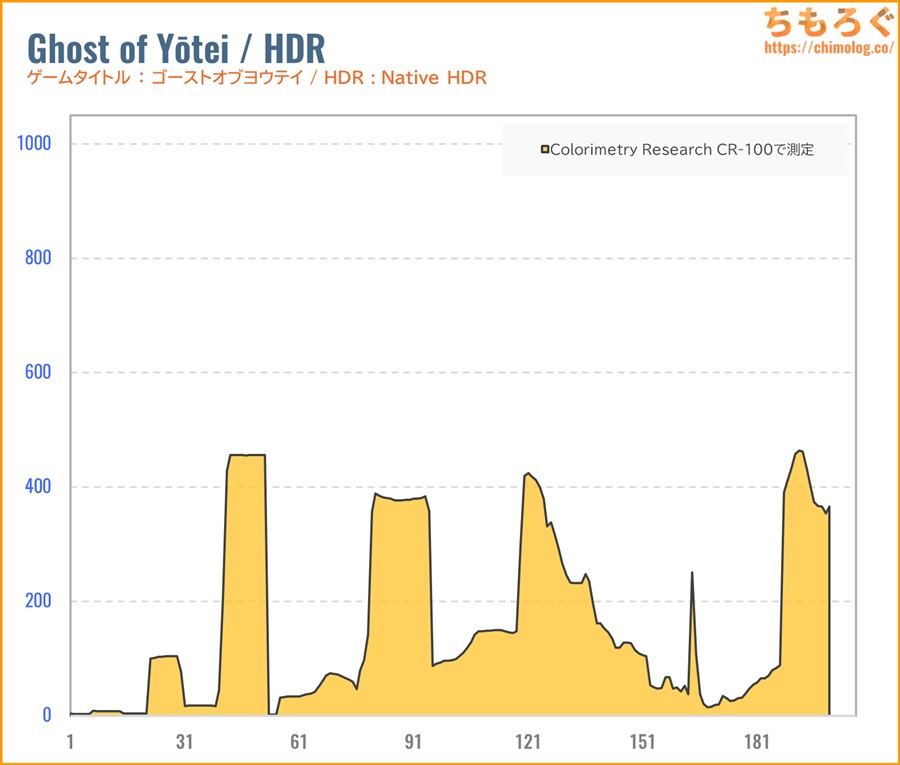Click the 151 x-axis tick label
Image resolution: width=900 pixels, height=765 pixels.
coord(642,742)
